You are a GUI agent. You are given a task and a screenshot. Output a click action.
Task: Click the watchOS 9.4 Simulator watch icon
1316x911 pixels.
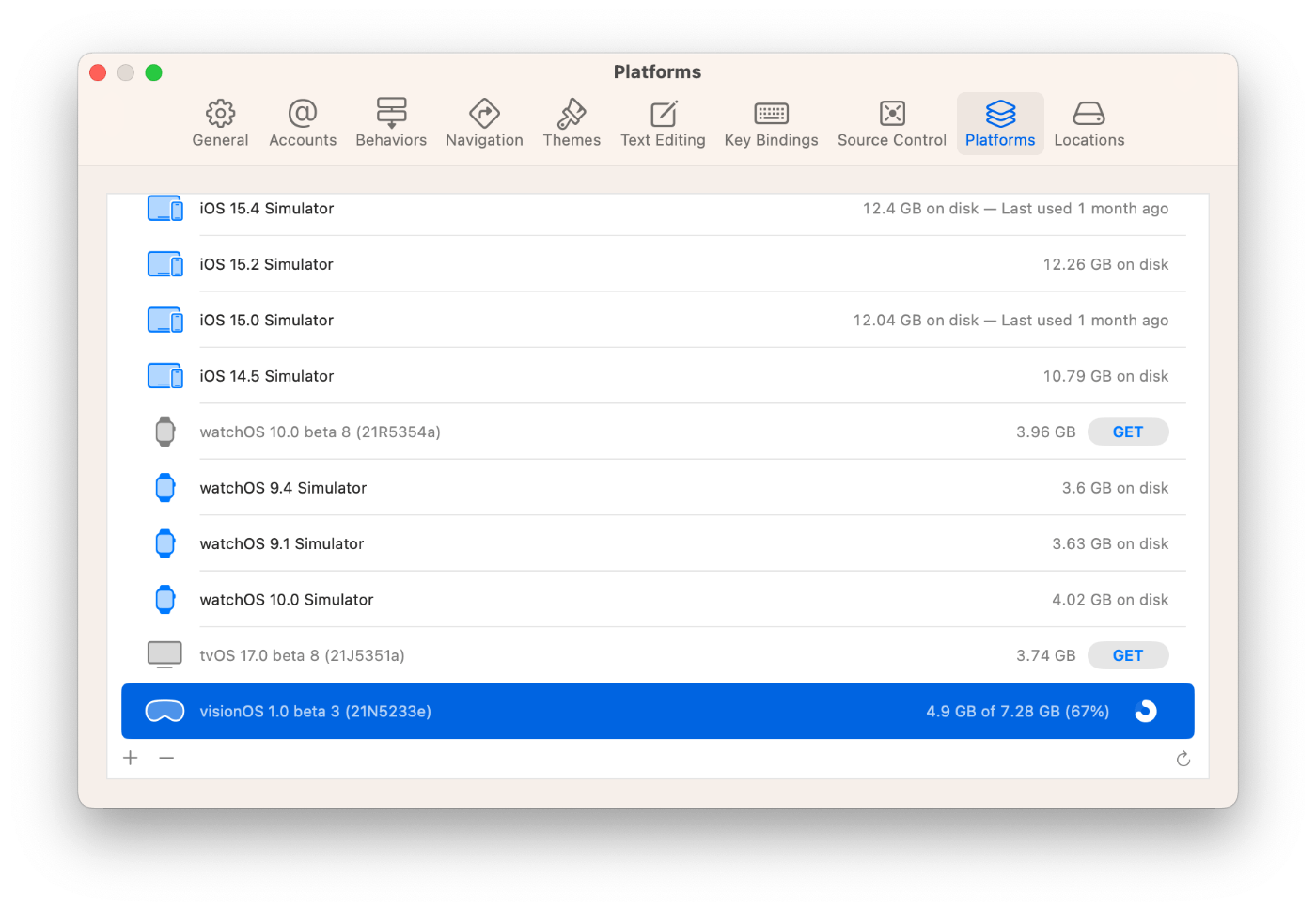(x=165, y=488)
